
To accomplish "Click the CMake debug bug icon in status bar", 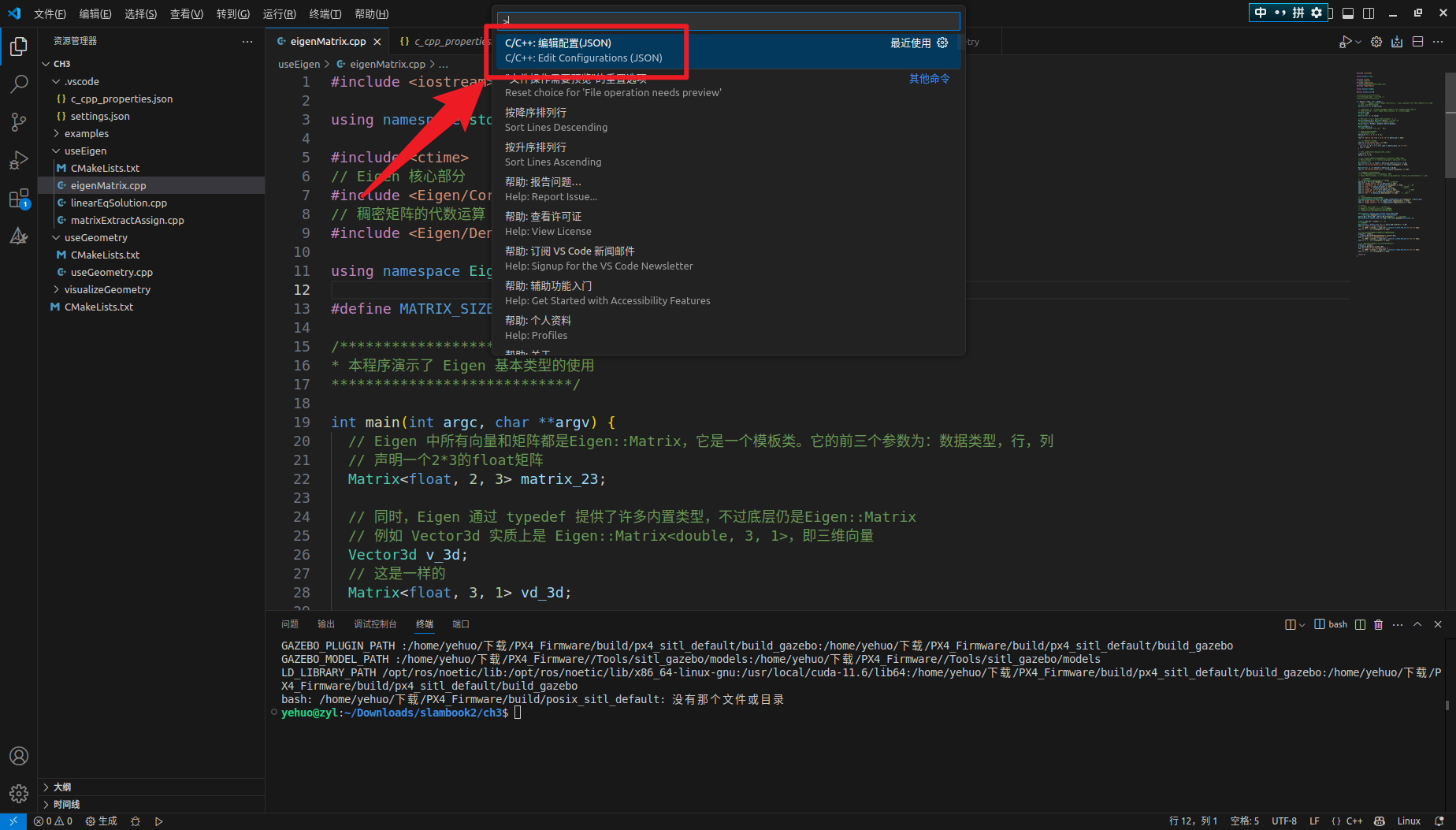I will [x=136, y=821].
